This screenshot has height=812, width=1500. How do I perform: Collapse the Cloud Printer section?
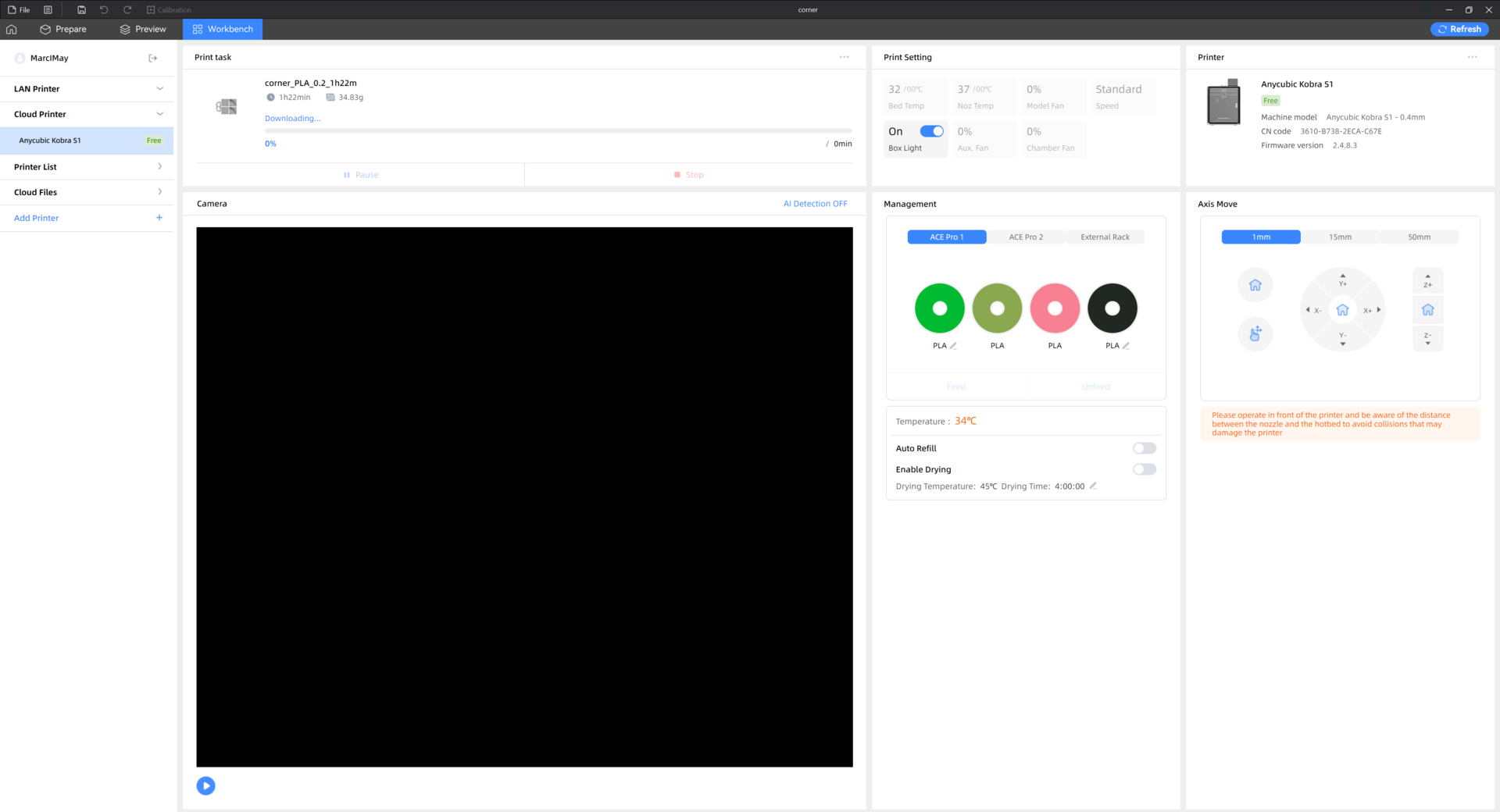160,114
